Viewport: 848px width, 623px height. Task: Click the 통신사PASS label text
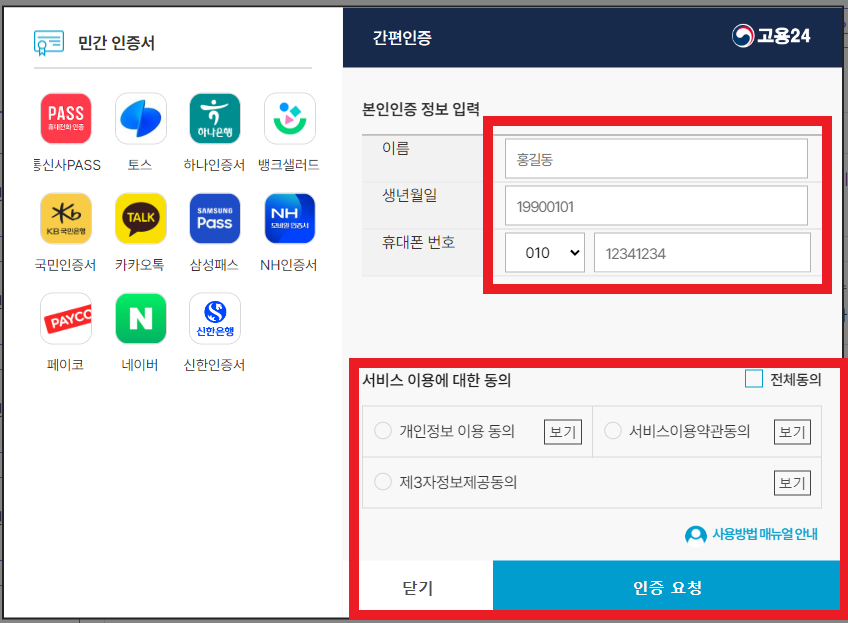pos(67,165)
